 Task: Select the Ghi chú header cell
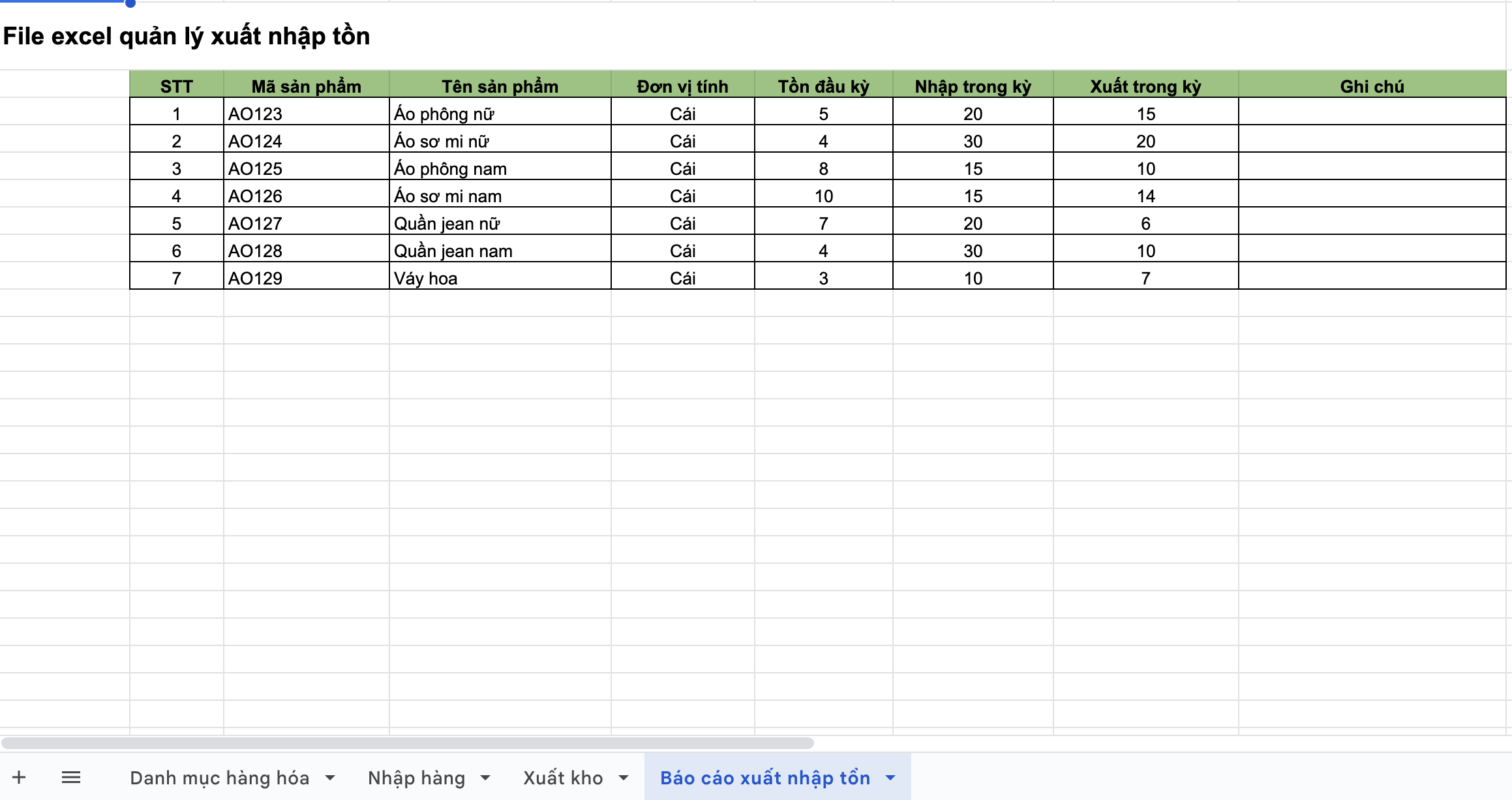1372,86
